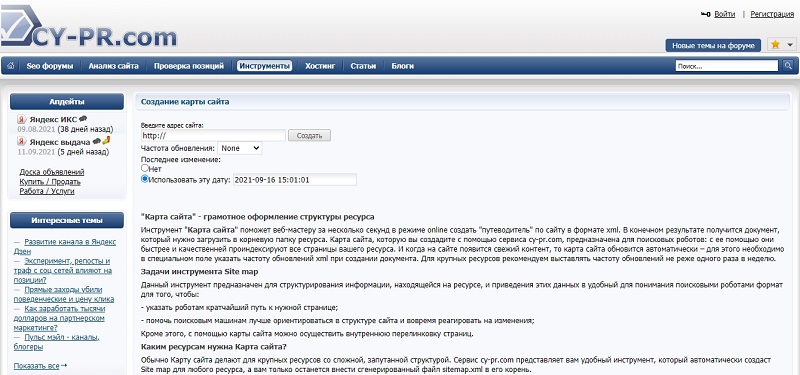
Task: Click the Поиск search field
Action: (x=727, y=66)
